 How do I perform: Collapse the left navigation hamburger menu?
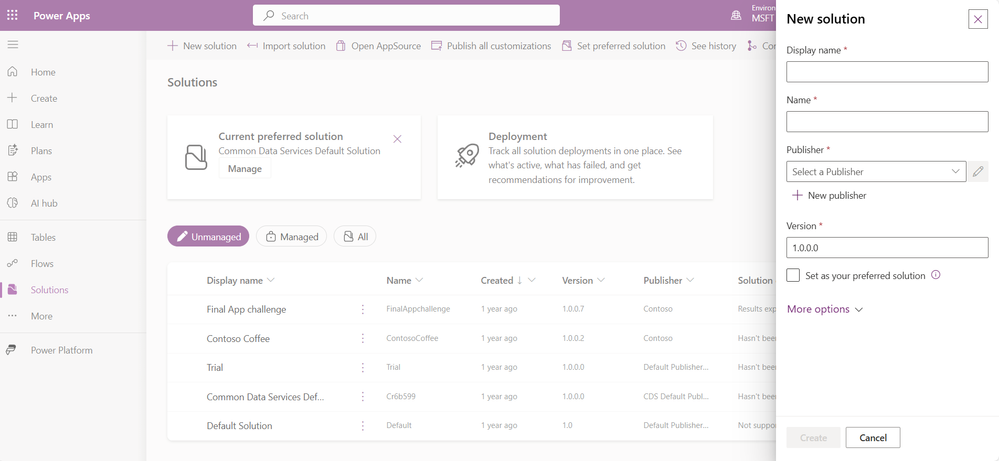[12, 45]
